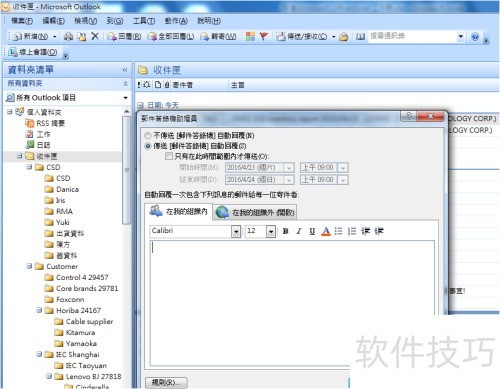The height and width of the screenshot is (389, 500).
Task: Open the Calibri font dropdown
Action: click(236, 231)
